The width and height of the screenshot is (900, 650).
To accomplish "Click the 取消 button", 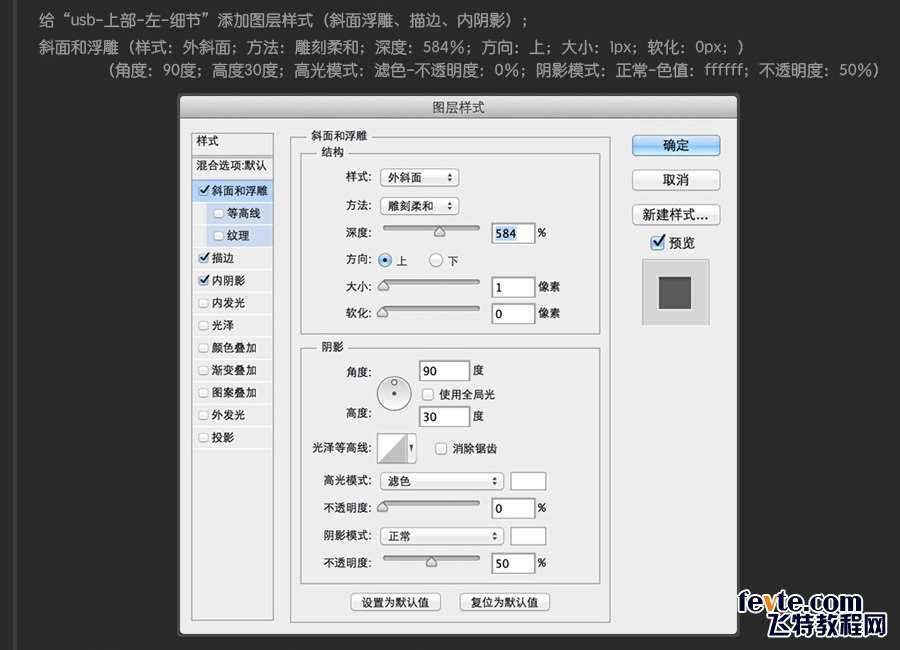I will click(x=676, y=180).
